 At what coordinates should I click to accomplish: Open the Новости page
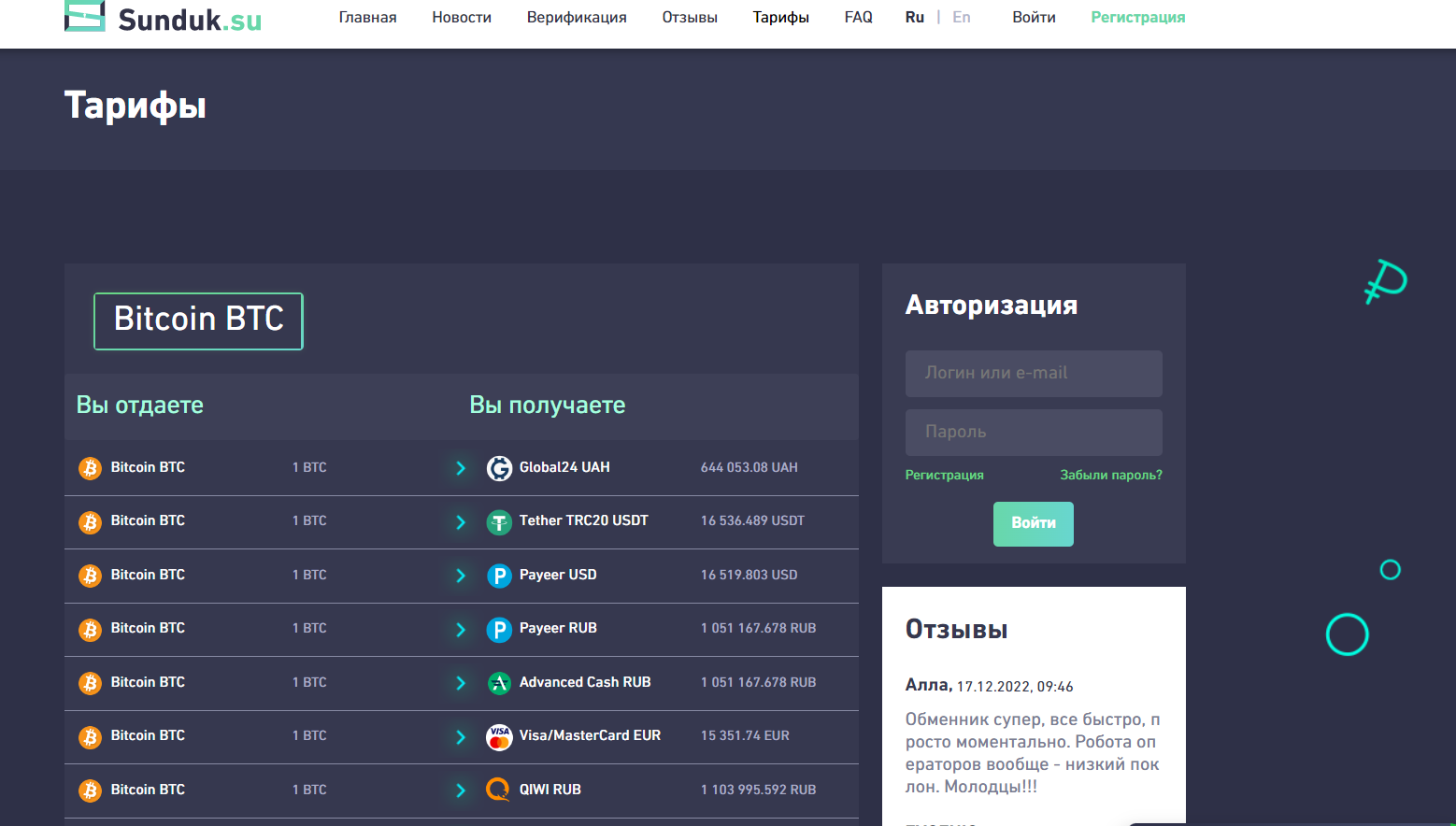click(462, 17)
